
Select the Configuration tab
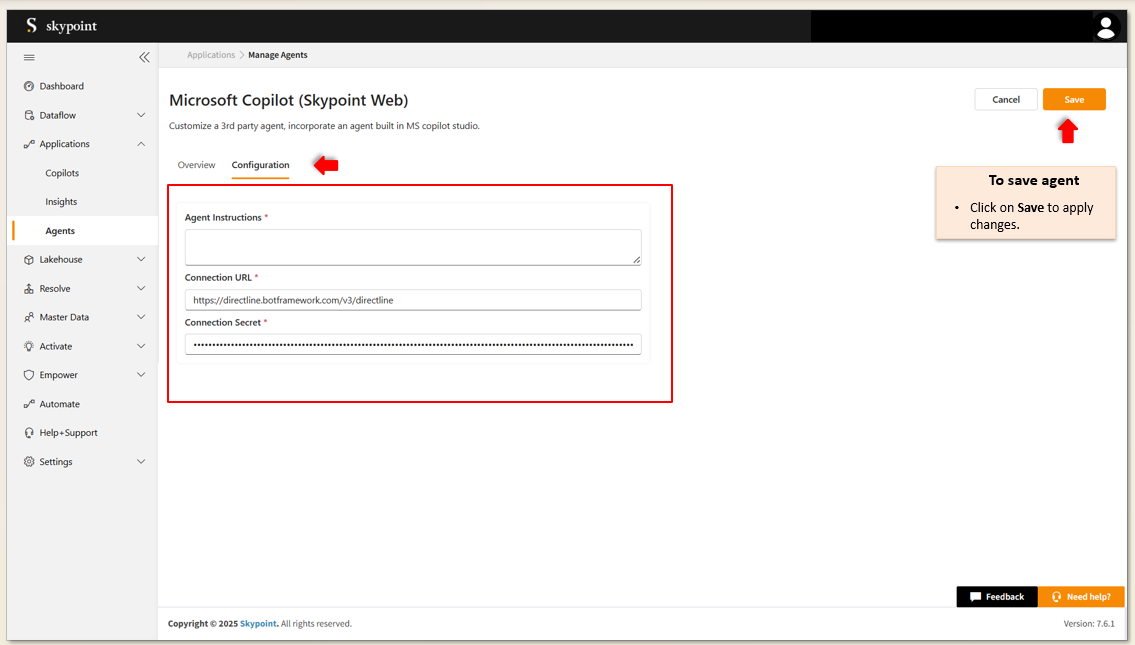point(260,165)
